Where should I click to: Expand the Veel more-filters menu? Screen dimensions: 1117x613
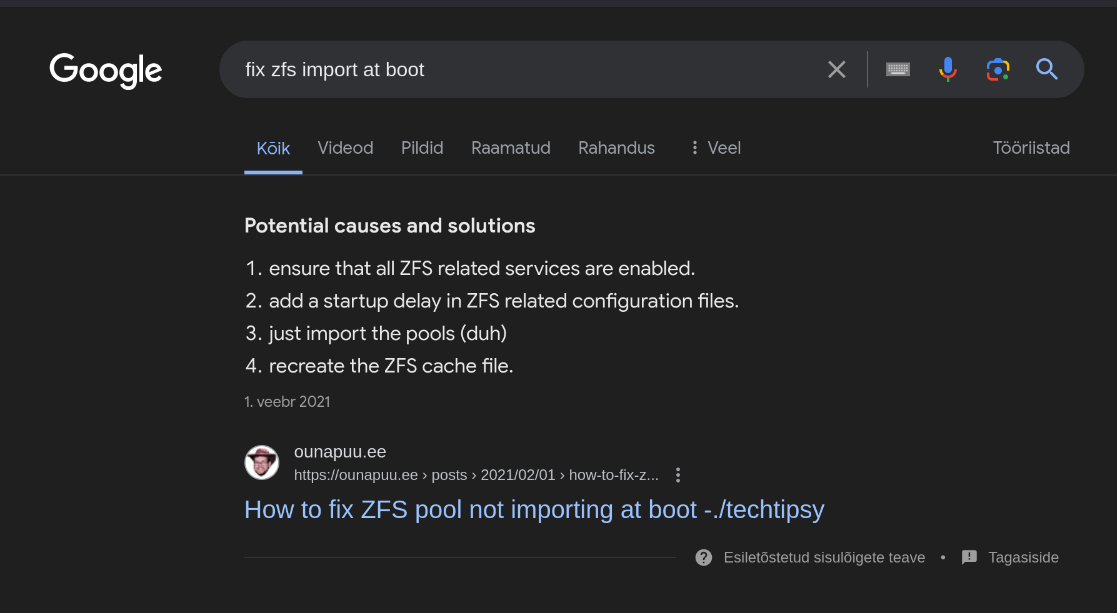tap(715, 148)
